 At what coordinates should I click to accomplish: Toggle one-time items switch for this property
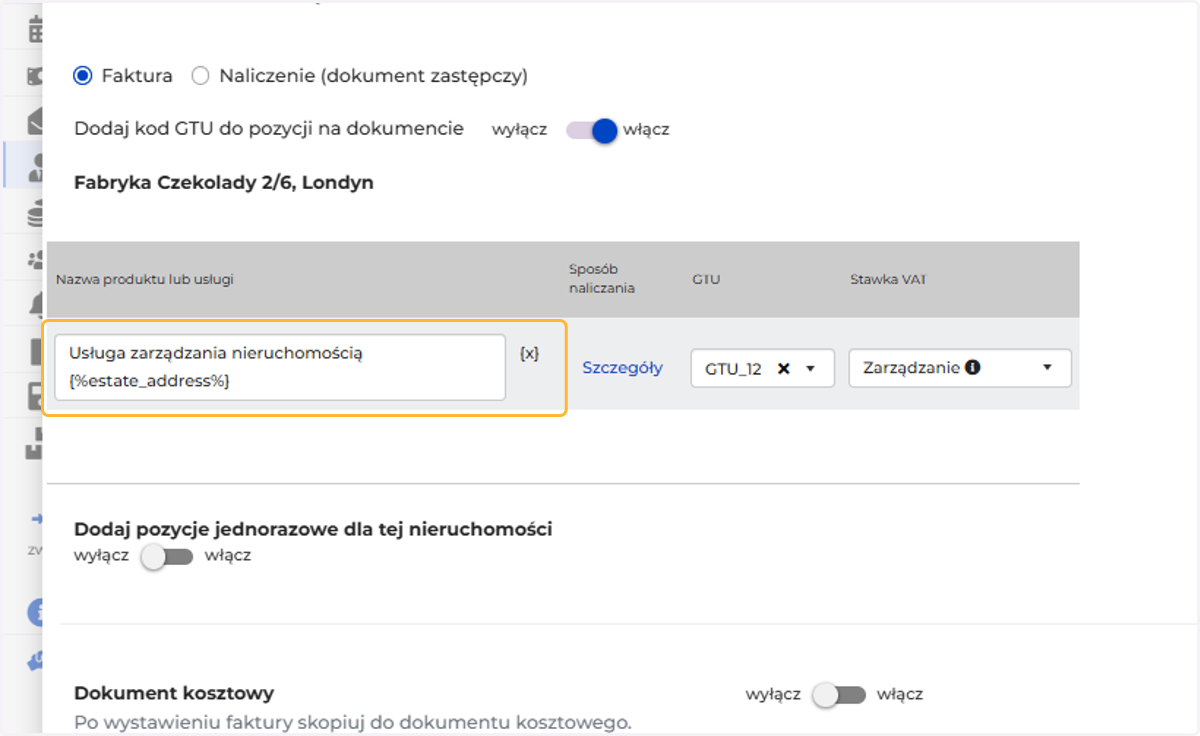coord(166,556)
